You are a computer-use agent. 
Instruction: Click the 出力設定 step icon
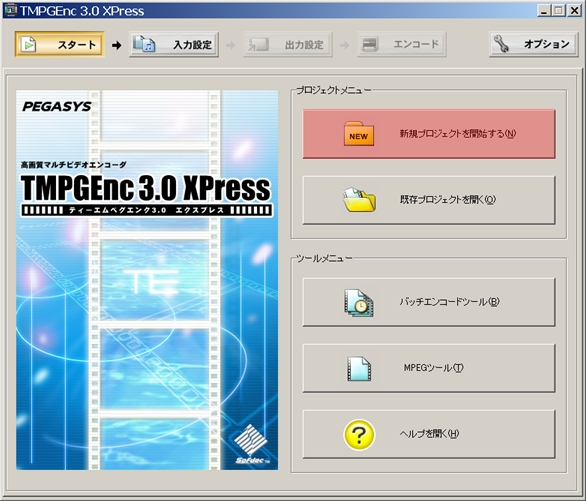click(x=258, y=44)
